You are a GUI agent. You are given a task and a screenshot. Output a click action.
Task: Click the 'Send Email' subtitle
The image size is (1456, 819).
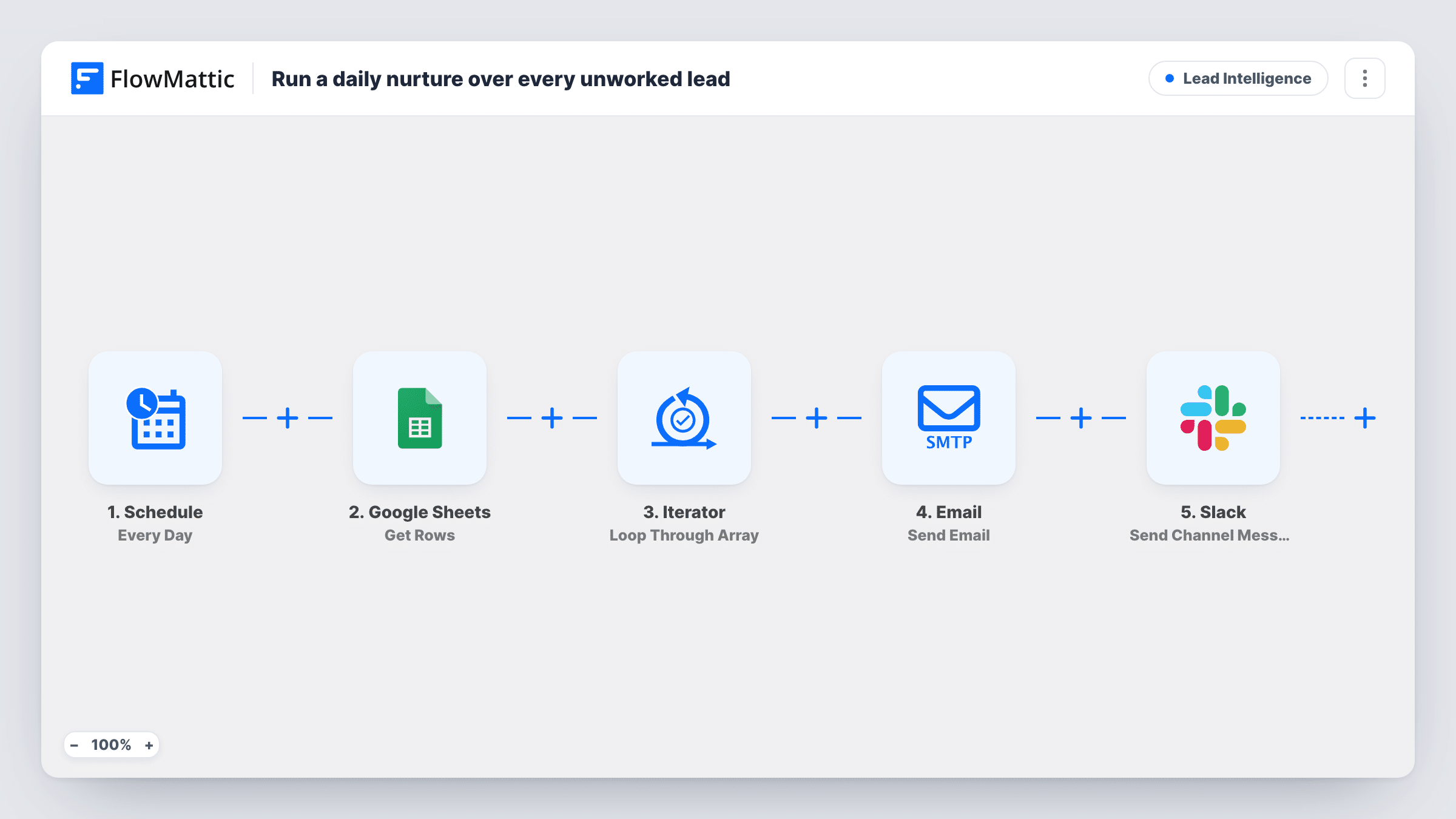(949, 535)
